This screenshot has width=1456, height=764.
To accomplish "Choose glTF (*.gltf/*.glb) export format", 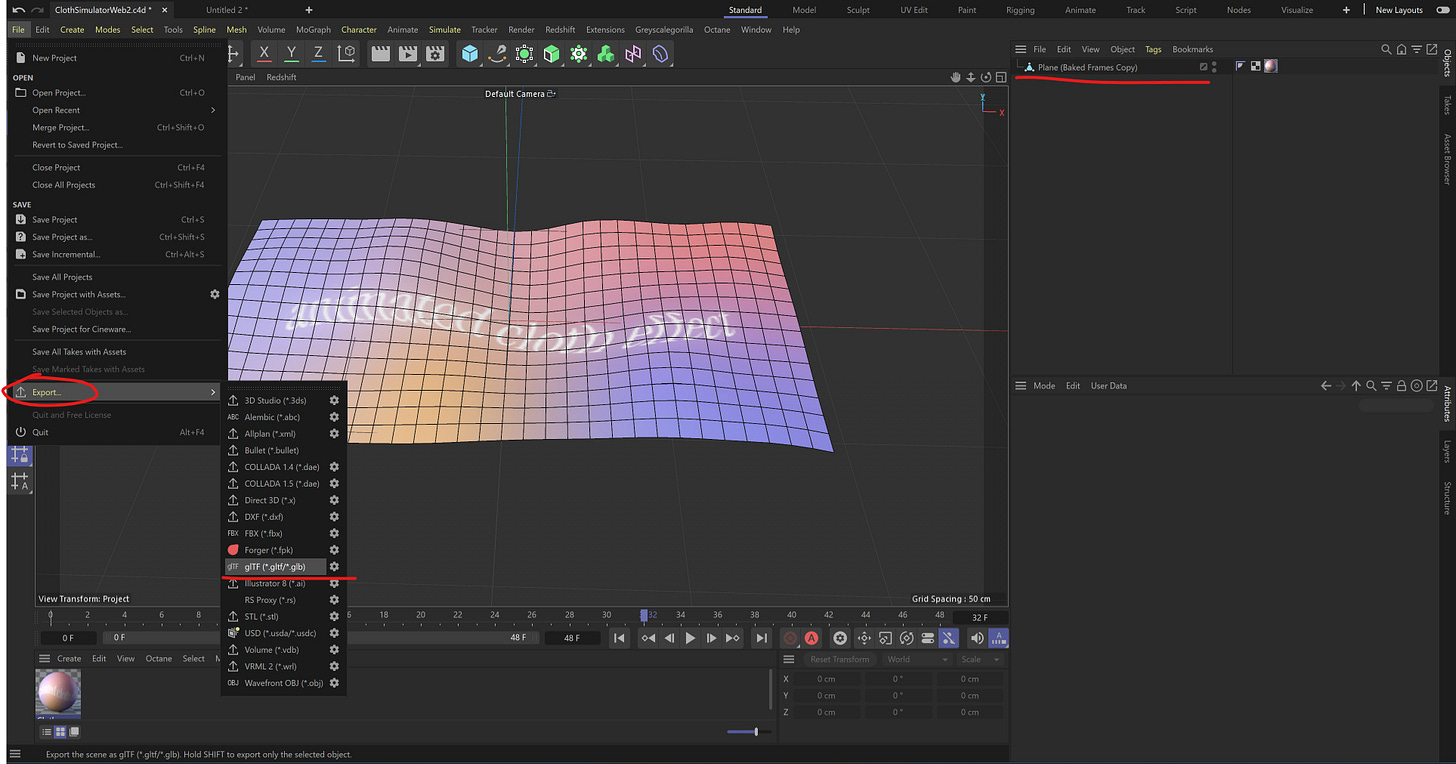I will click(x=274, y=567).
